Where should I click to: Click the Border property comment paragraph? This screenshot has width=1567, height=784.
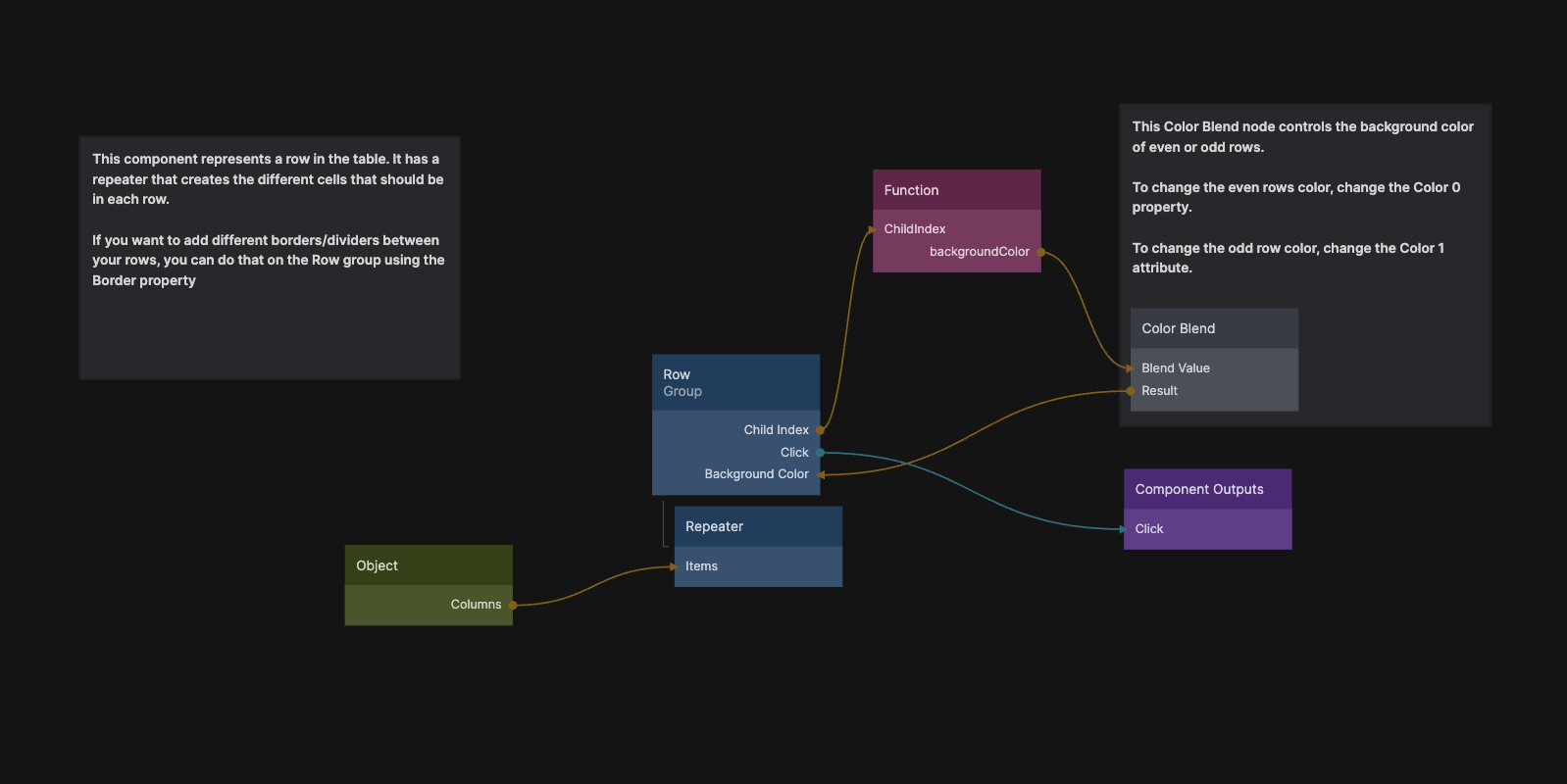point(268,261)
